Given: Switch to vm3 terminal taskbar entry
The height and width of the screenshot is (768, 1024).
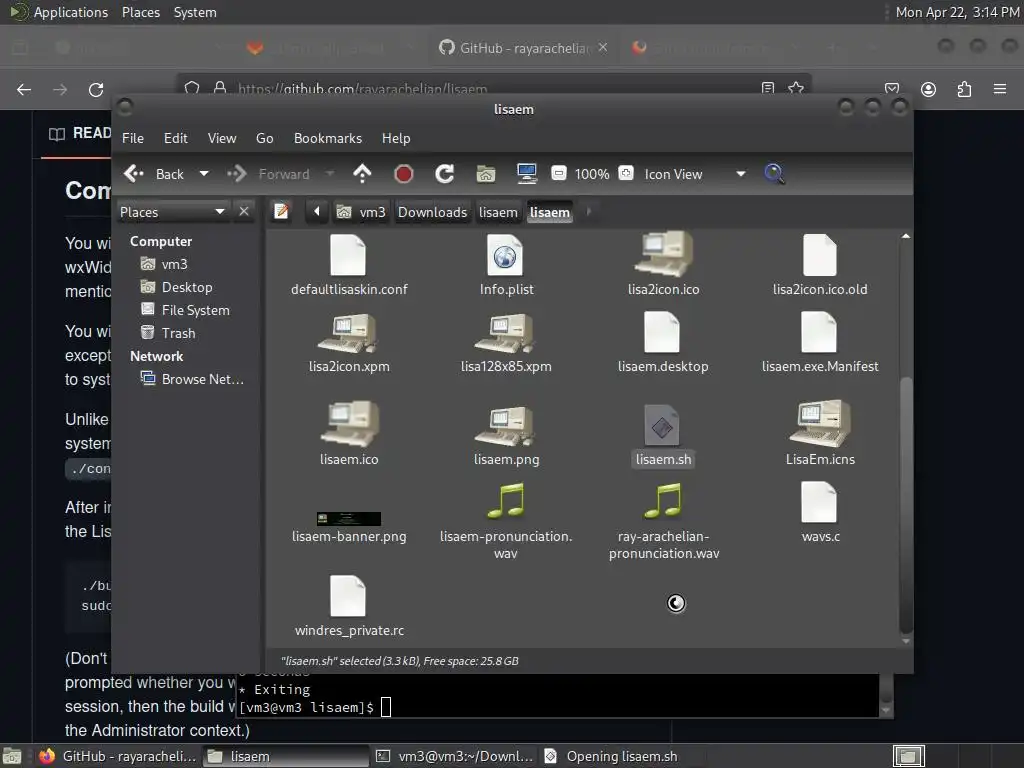Looking at the screenshot, I should pyautogui.click(x=455, y=756).
